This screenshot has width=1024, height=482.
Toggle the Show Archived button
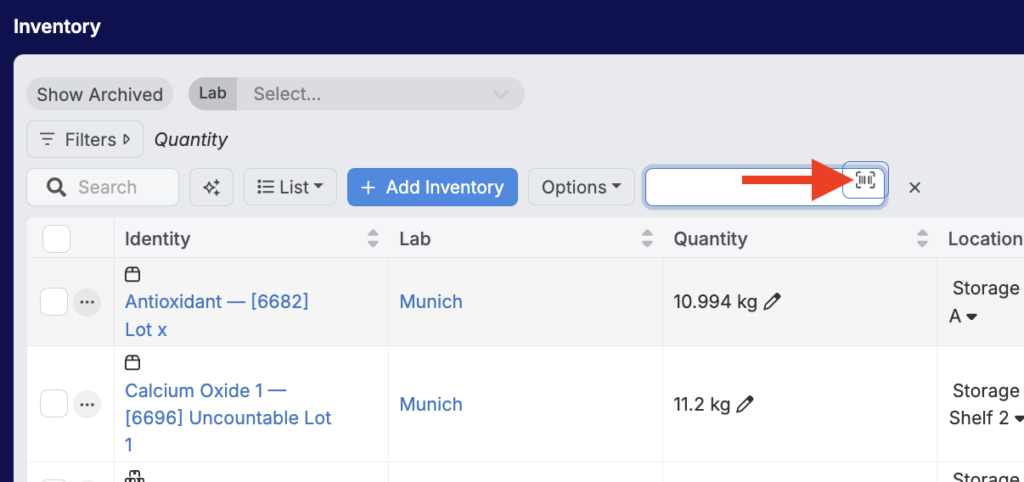(x=99, y=94)
